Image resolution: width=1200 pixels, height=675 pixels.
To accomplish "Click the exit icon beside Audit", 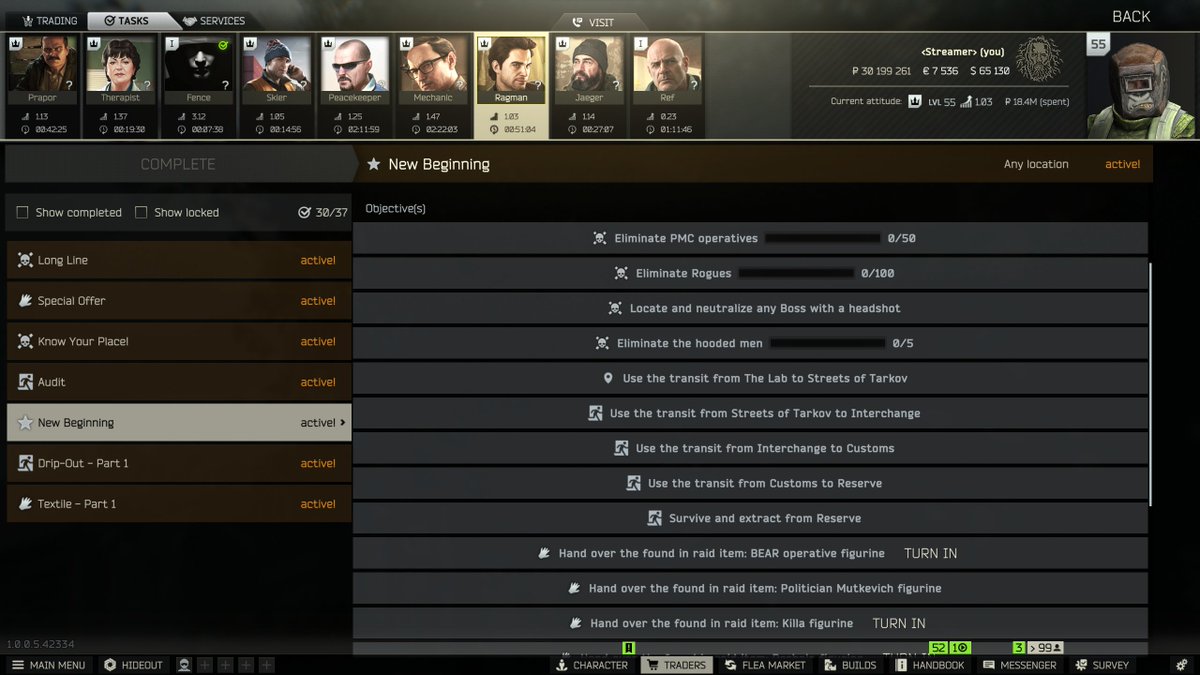I will (x=25, y=382).
